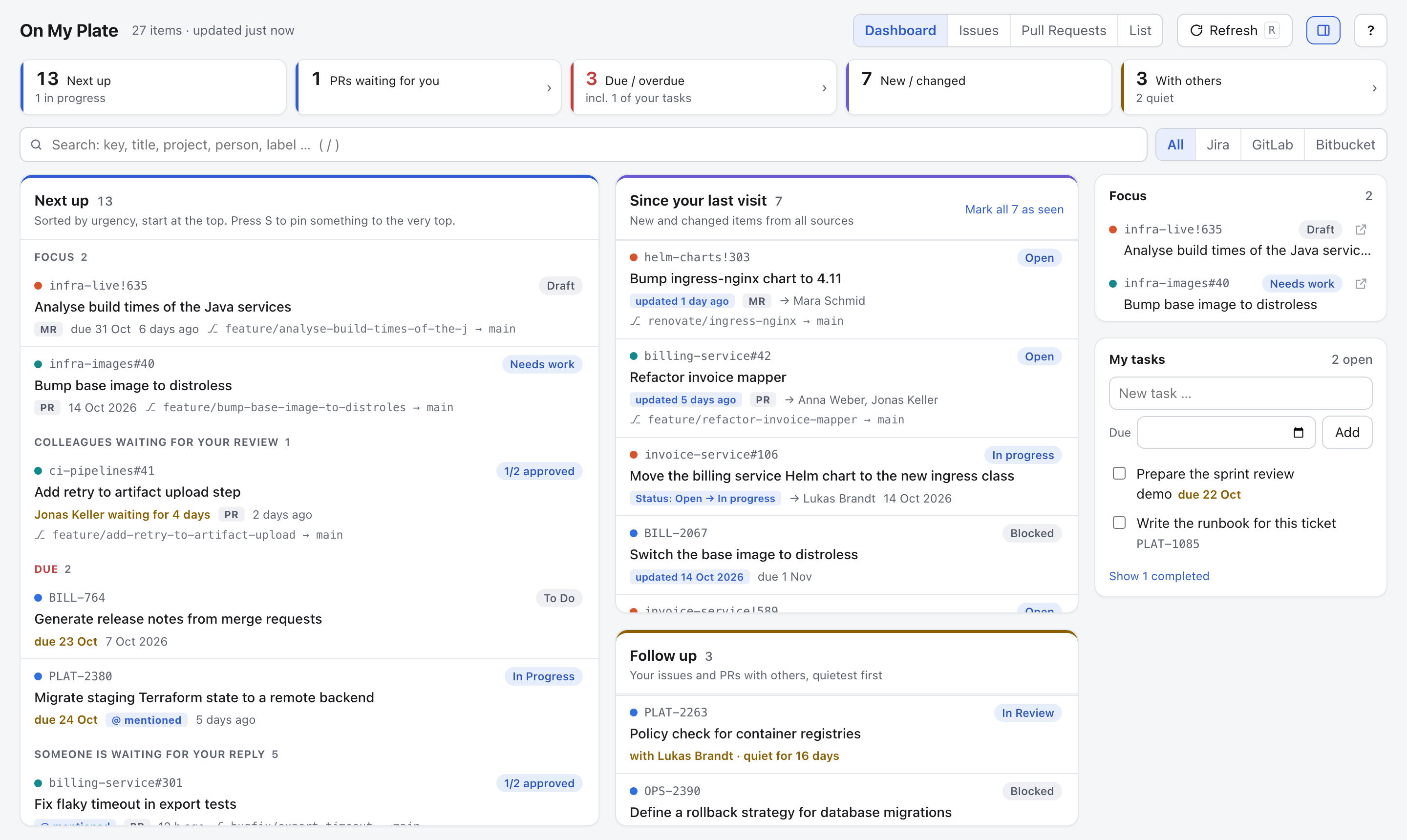Filter sources by Jira
The image size is (1407, 840).
tap(1217, 145)
